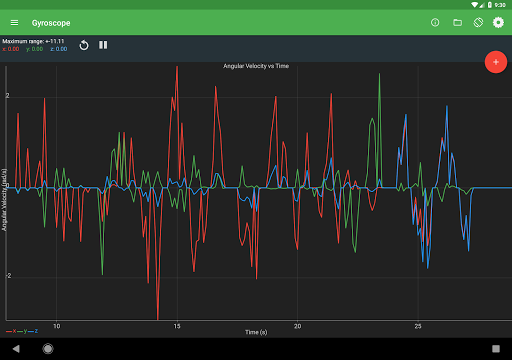Open settings gear icon
The width and height of the screenshot is (512, 360).
pos(498,23)
